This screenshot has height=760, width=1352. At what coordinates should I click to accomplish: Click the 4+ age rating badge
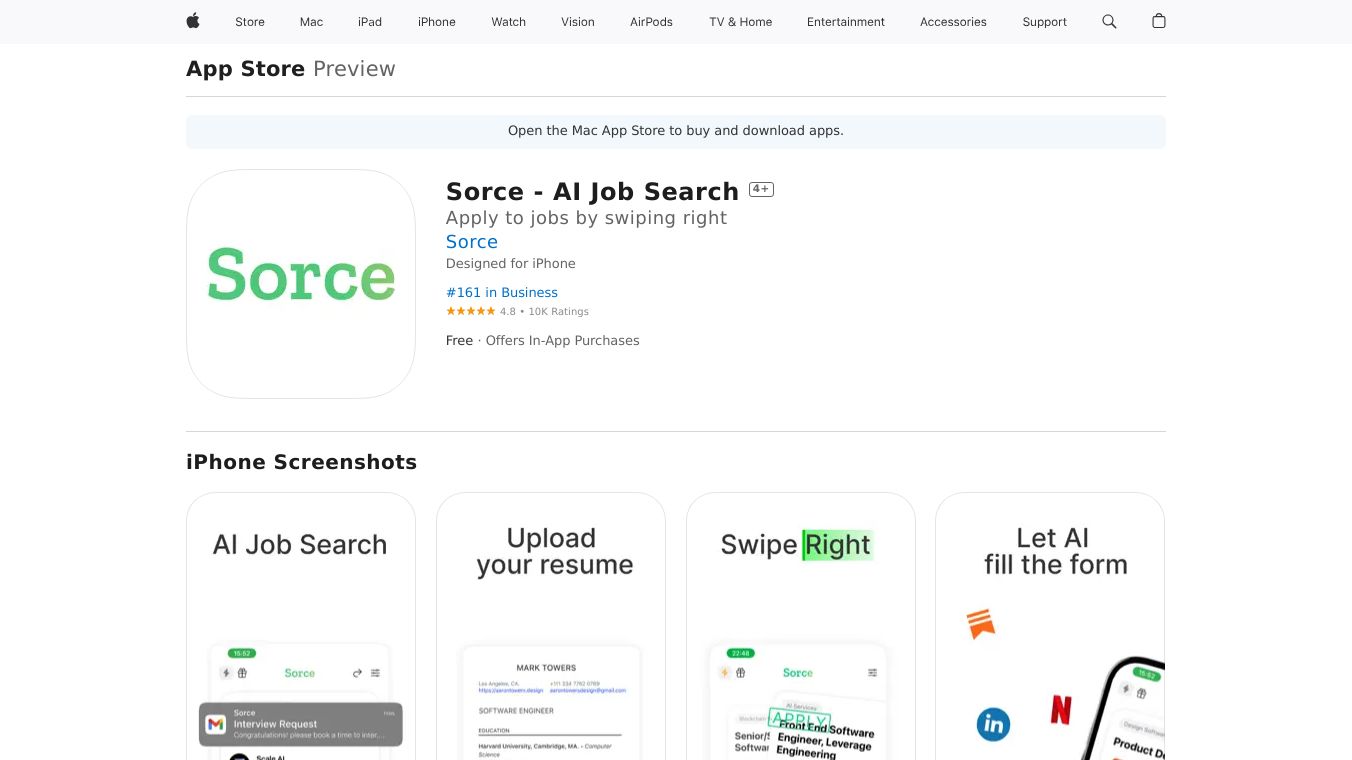pos(761,189)
